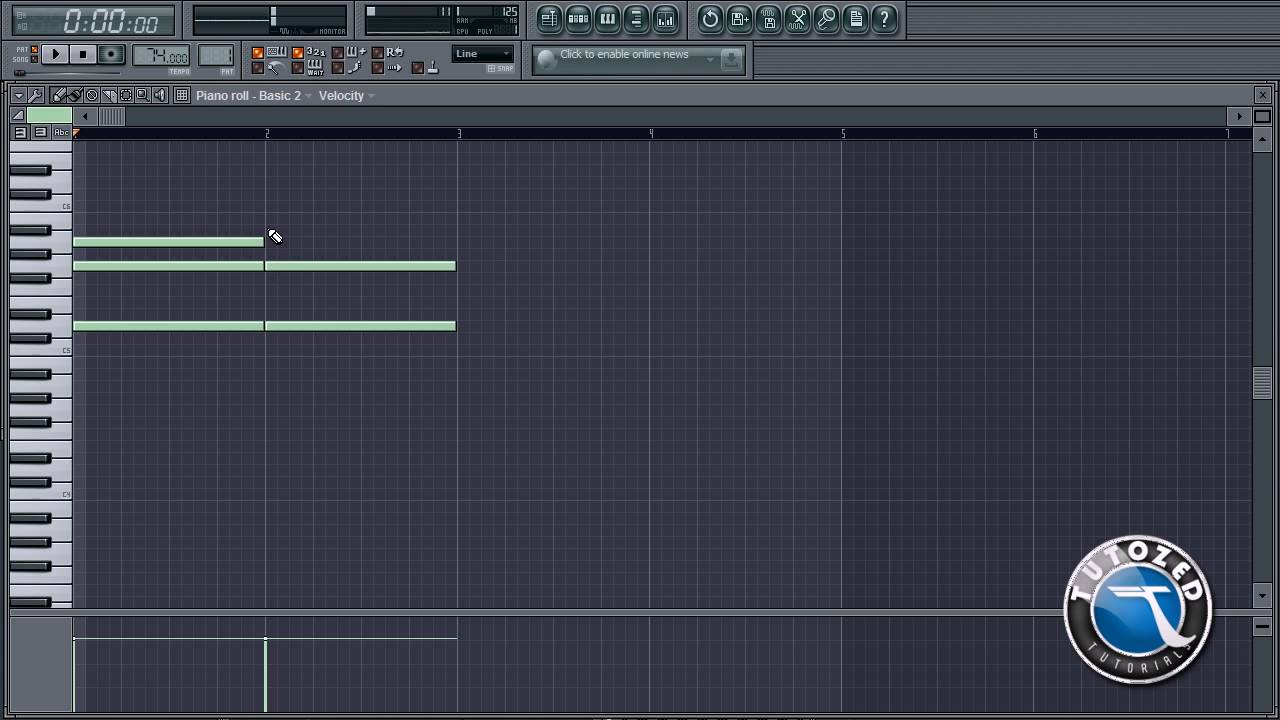Open piano roll main menu arrow

[x=18, y=95]
